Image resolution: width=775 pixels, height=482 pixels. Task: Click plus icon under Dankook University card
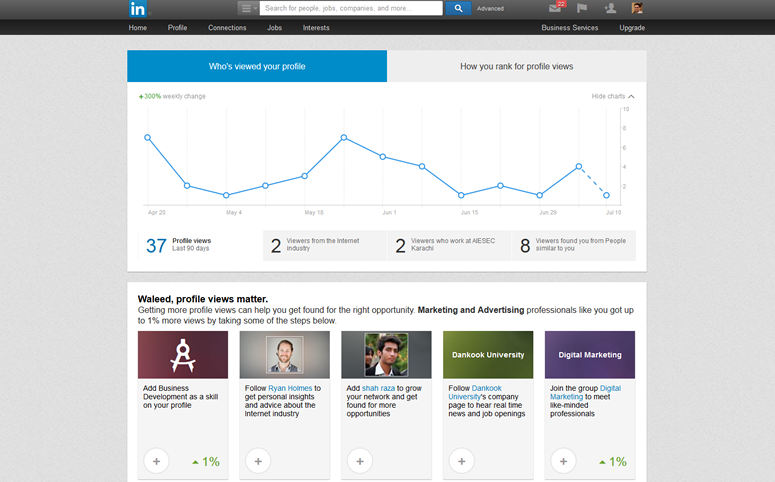click(x=461, y=461)
